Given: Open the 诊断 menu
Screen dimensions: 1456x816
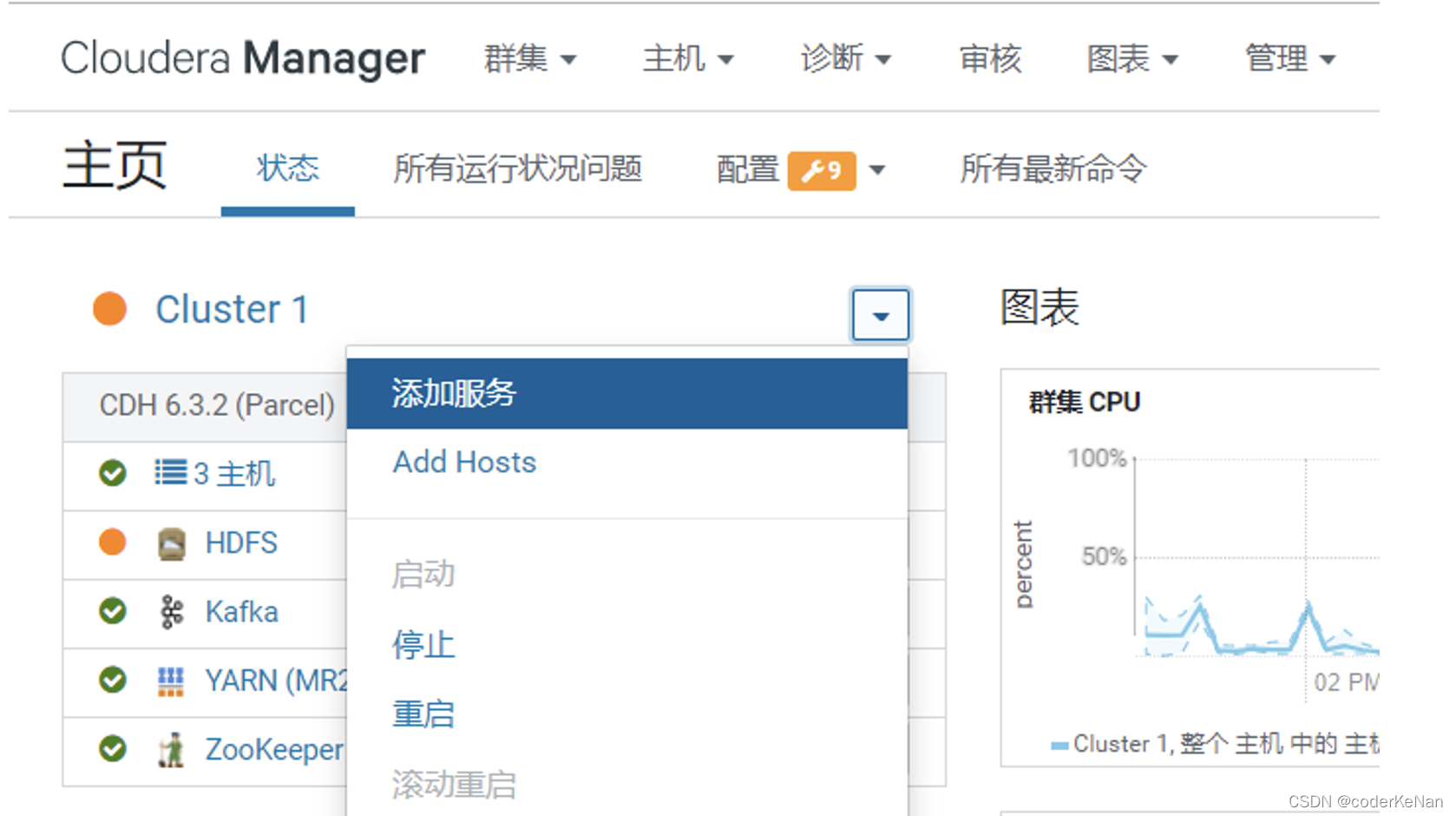Looking at the screenshot, I should click(846, 59).
